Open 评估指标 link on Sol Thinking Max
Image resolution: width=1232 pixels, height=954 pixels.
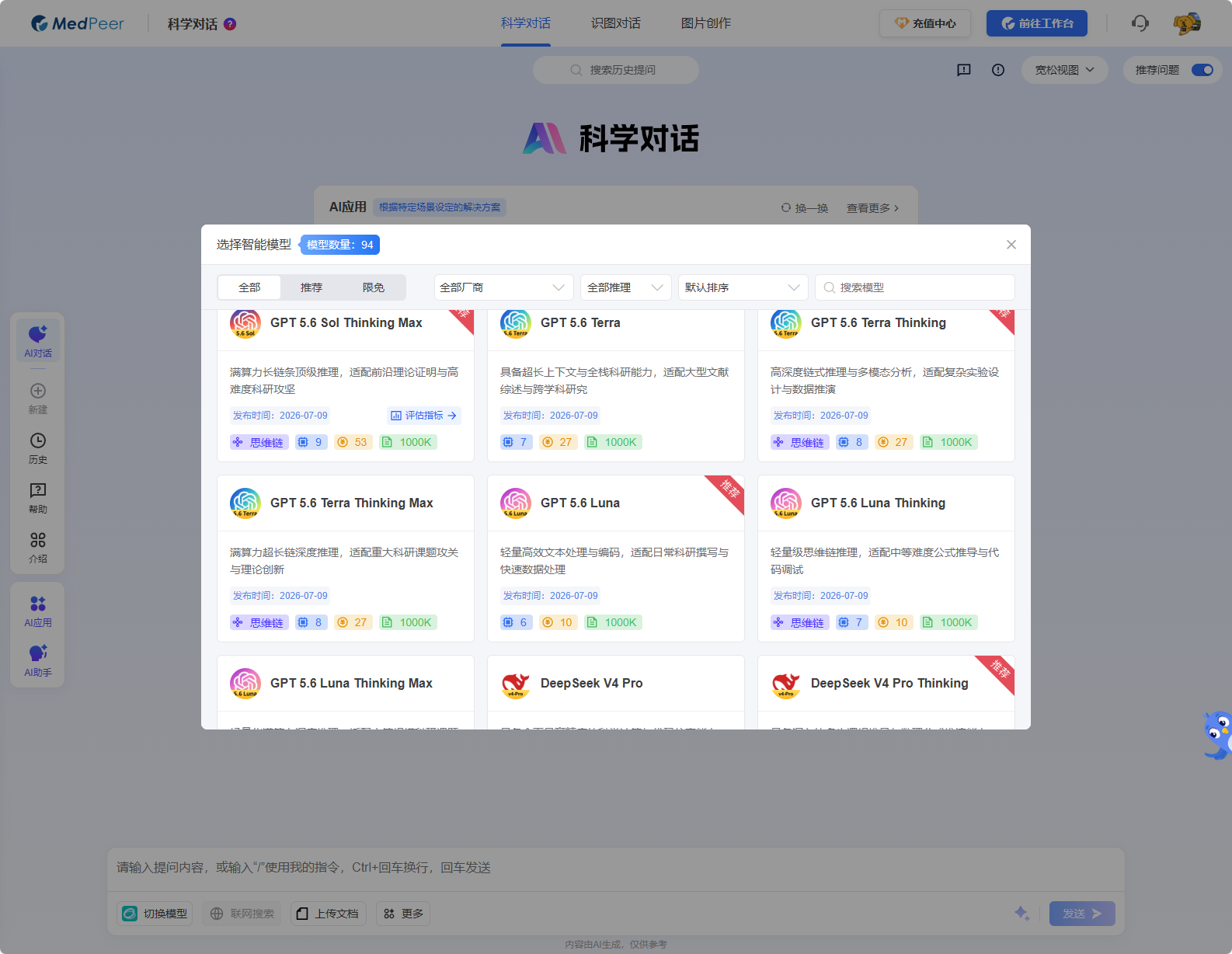(x=423, y=416)
